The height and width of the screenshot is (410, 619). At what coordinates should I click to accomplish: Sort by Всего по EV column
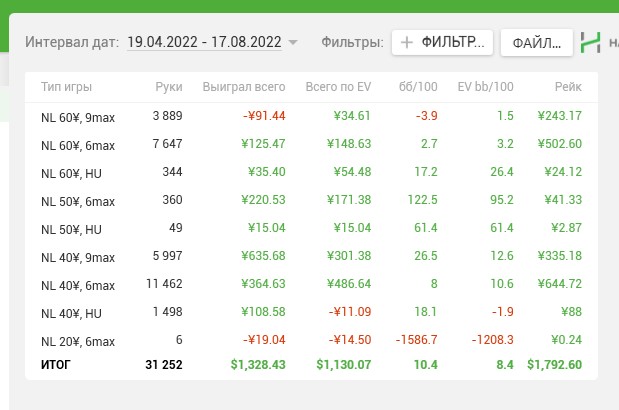point(338,87)
